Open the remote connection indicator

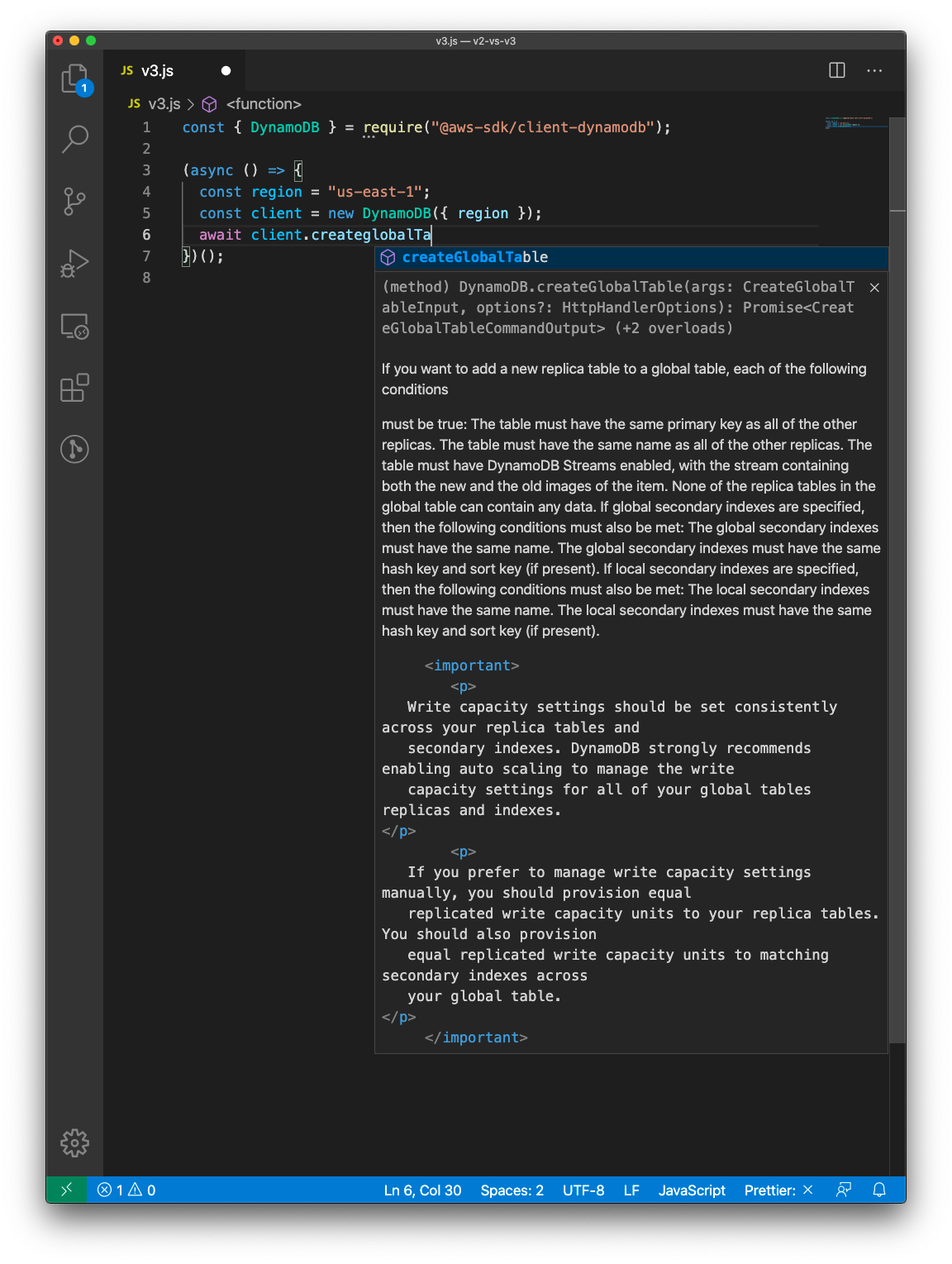click(x=65, y=1190)
